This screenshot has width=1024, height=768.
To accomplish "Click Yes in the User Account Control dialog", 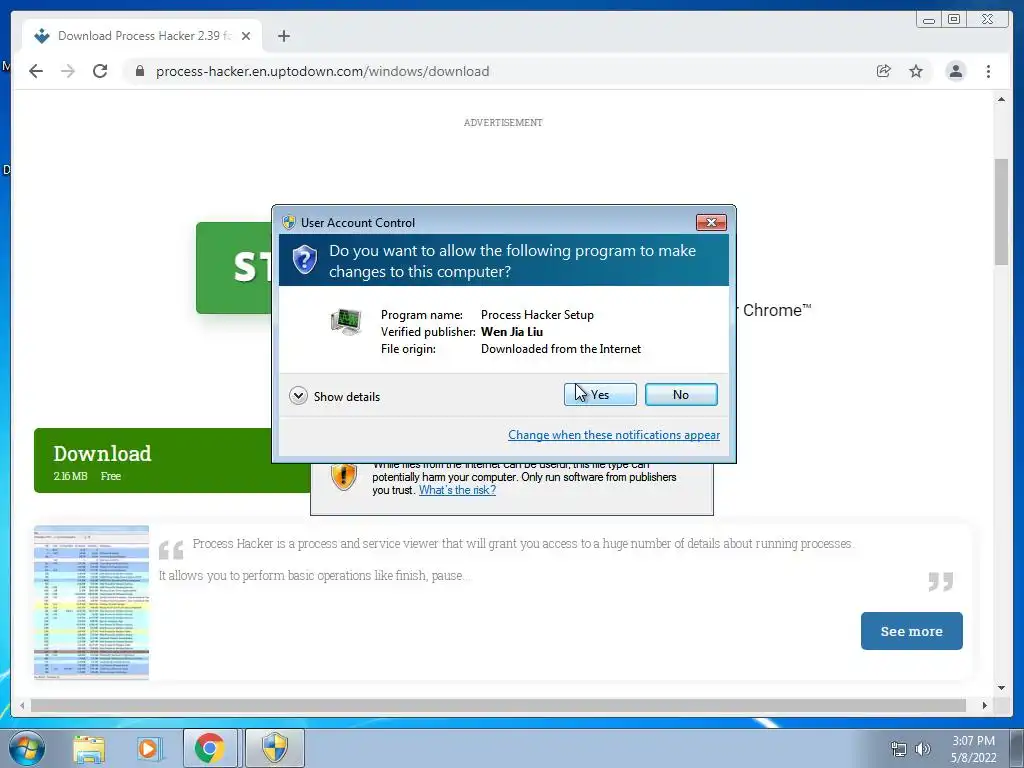I will pyautogui.click(x=600, y=394).
